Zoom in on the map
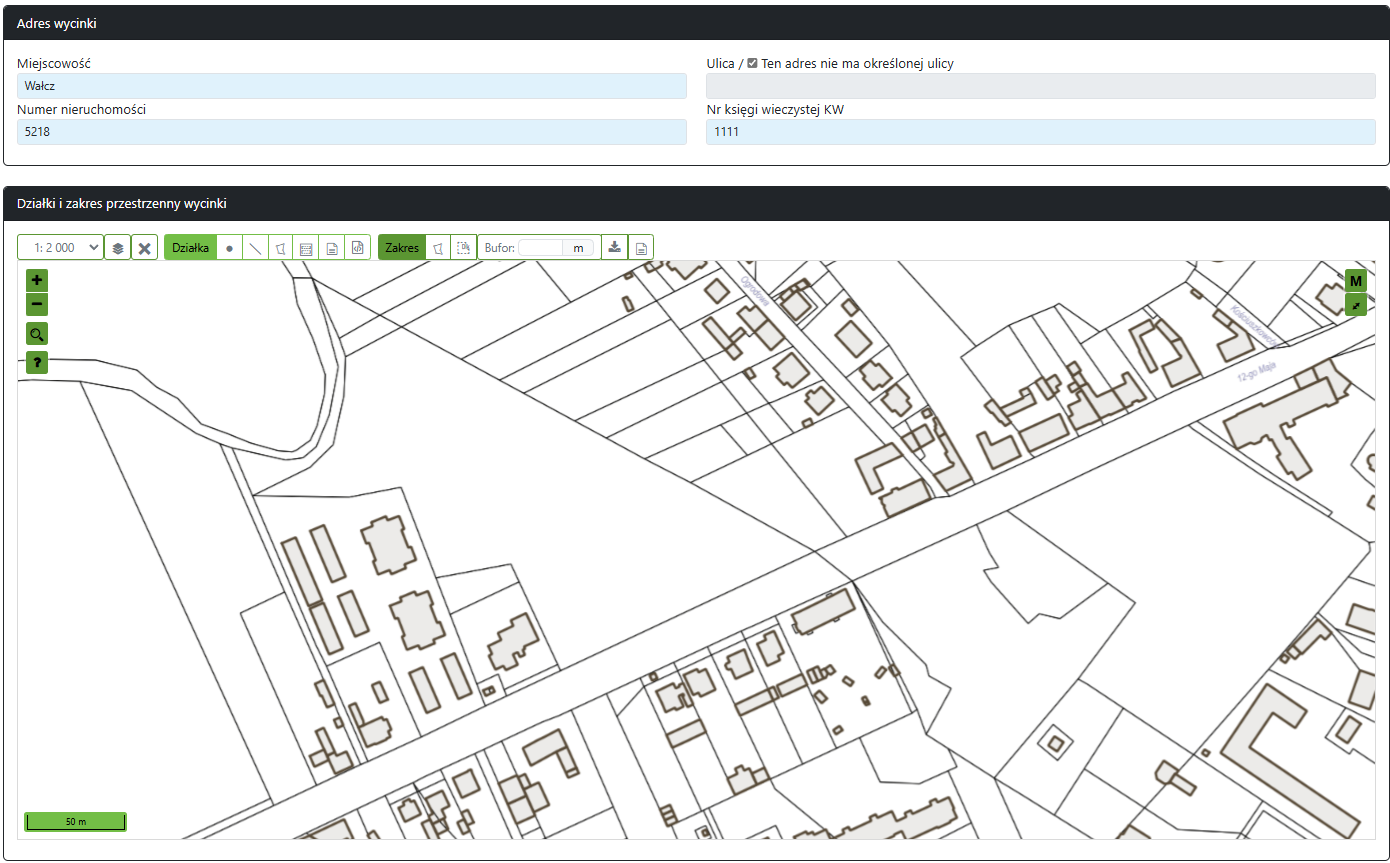Viewport: 1390px width, 863px height. [x=37, y=280]
